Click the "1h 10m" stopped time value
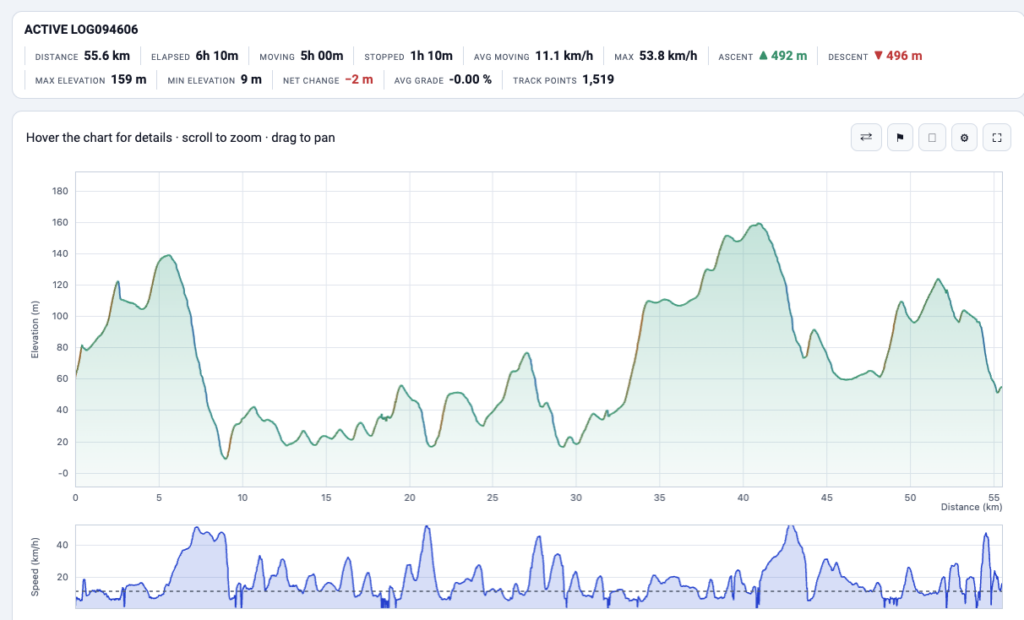The image size is (1024, 620). pos(431,56)
